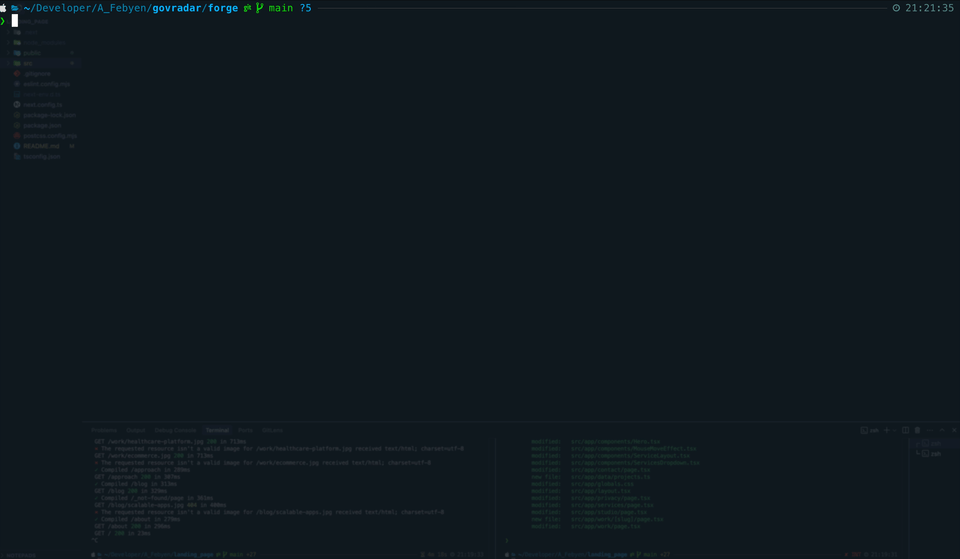Open the Ports panel tab

point(245,430)
